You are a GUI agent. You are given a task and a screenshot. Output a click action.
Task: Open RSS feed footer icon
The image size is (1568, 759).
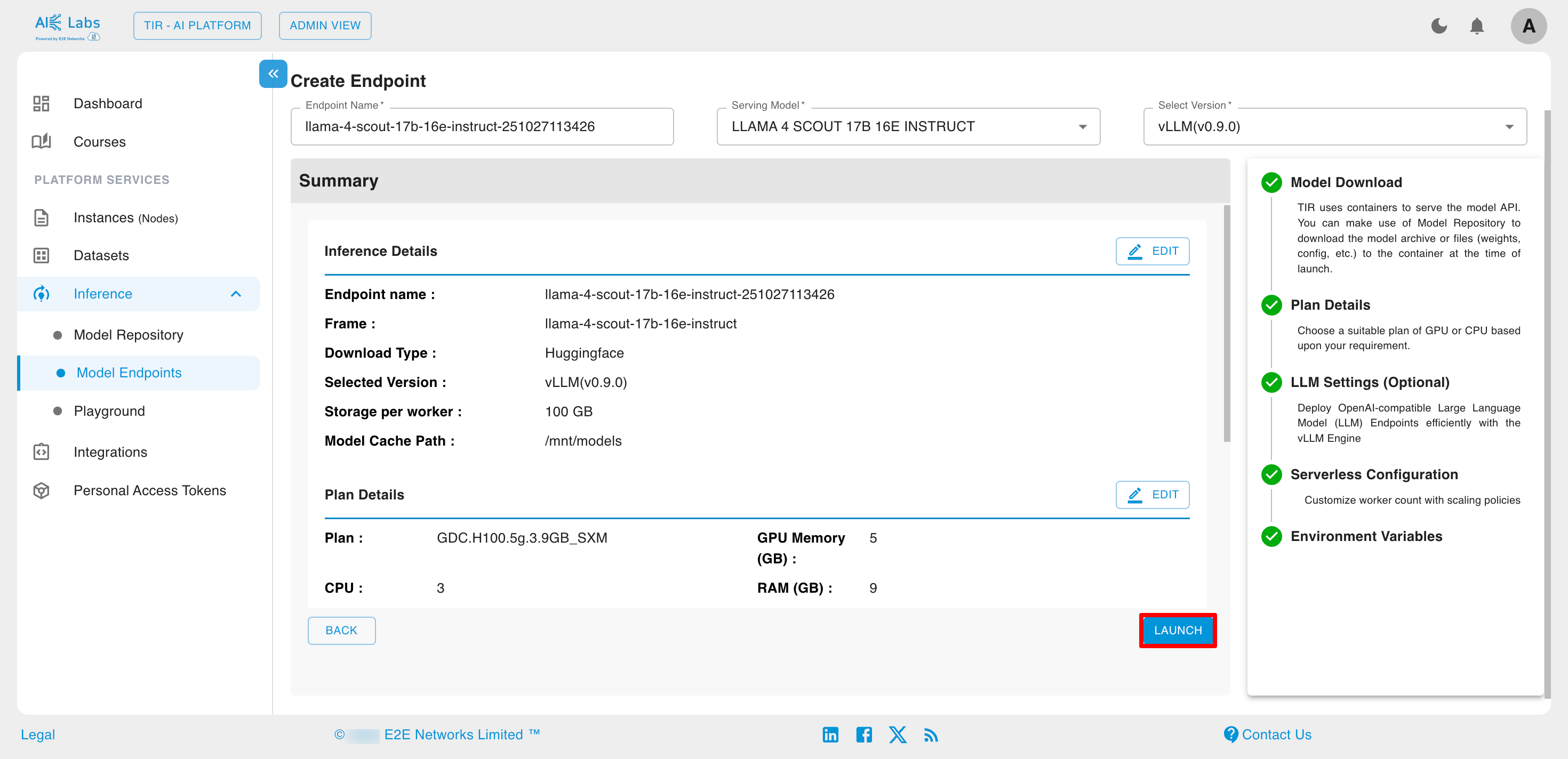931,736
